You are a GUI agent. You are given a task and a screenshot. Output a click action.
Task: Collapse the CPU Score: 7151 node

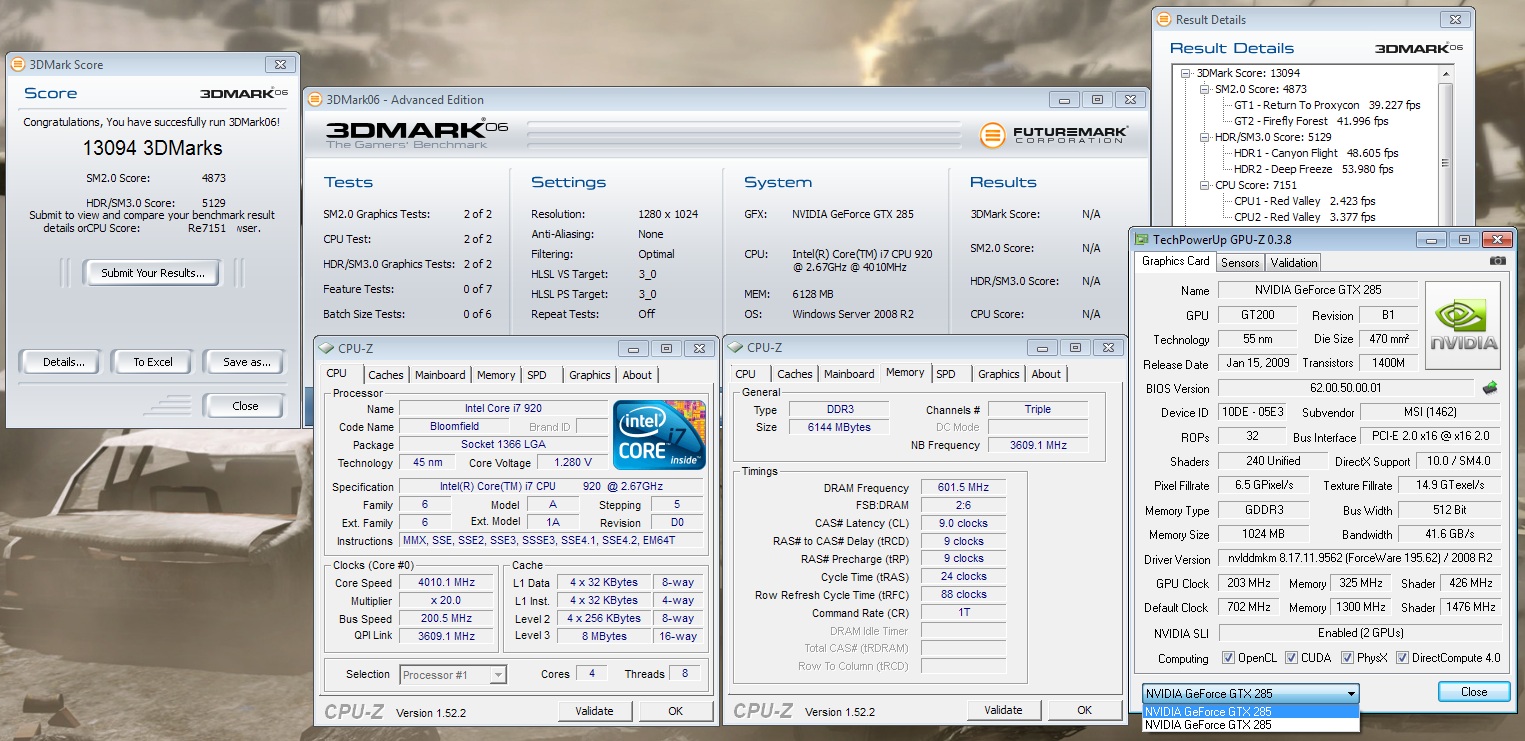pyautogui.click(x=1204, y=185)
